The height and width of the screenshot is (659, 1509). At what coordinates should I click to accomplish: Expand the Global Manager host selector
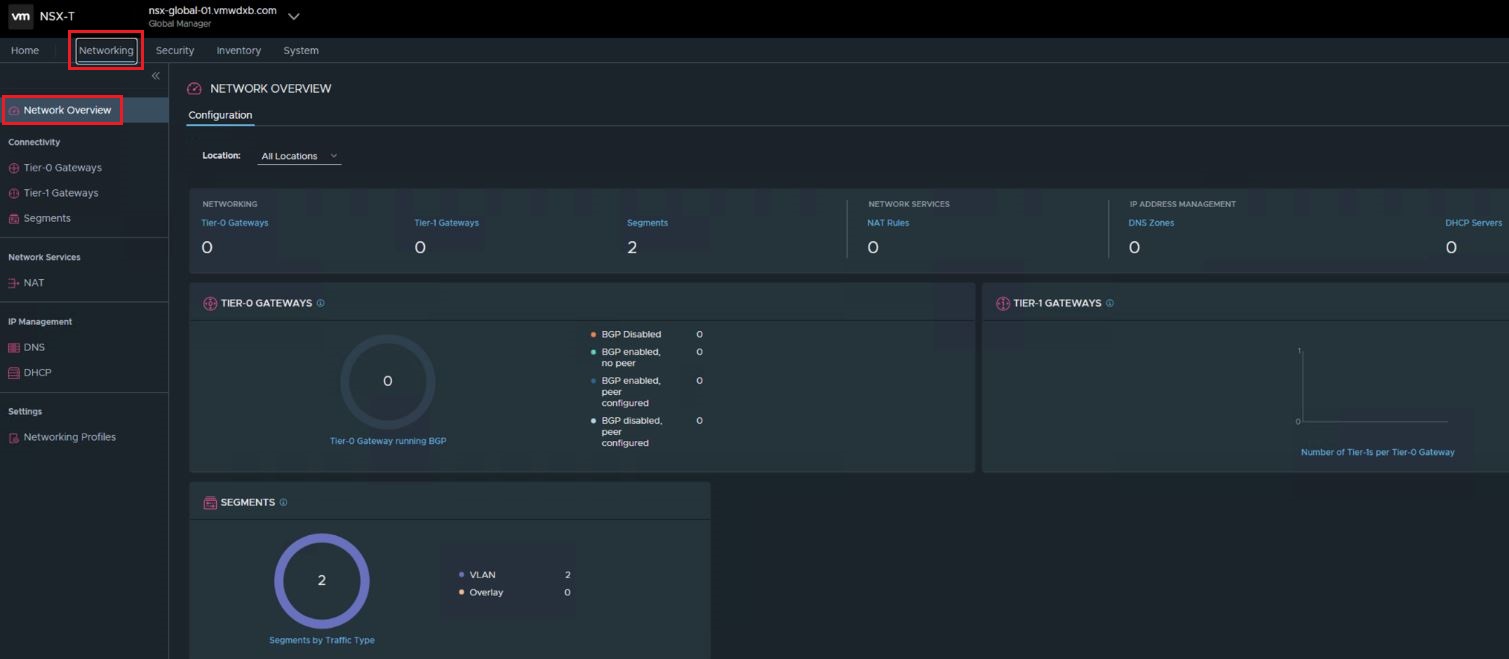coord(293,16)
